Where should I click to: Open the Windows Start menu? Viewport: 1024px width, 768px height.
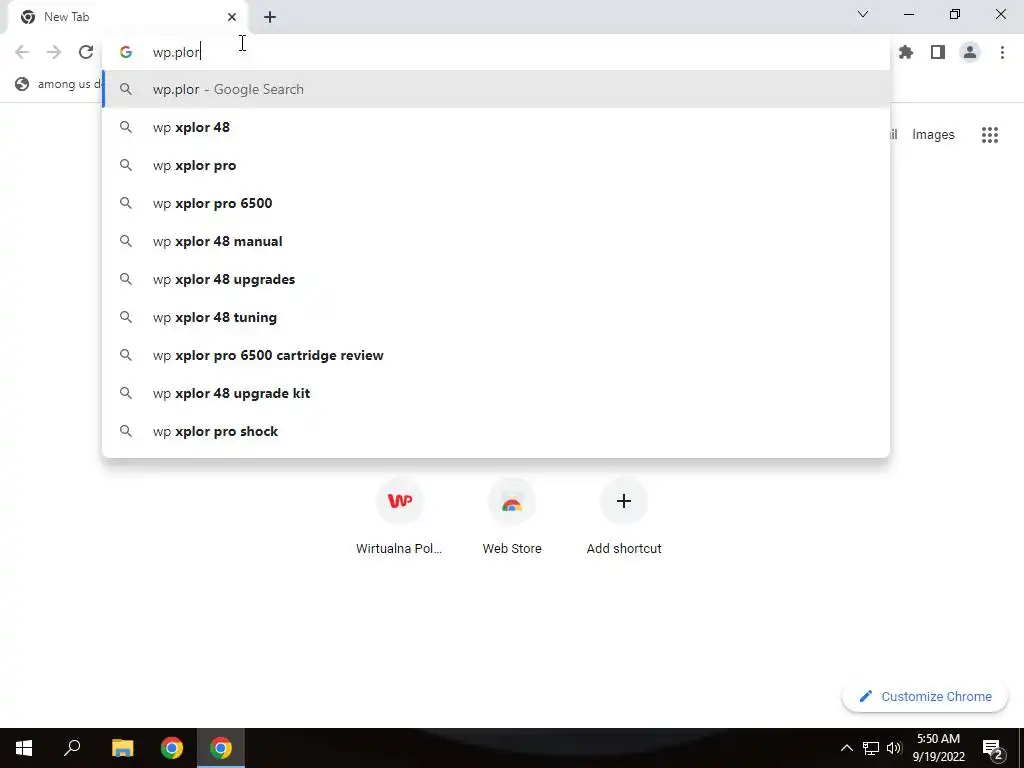24,748
